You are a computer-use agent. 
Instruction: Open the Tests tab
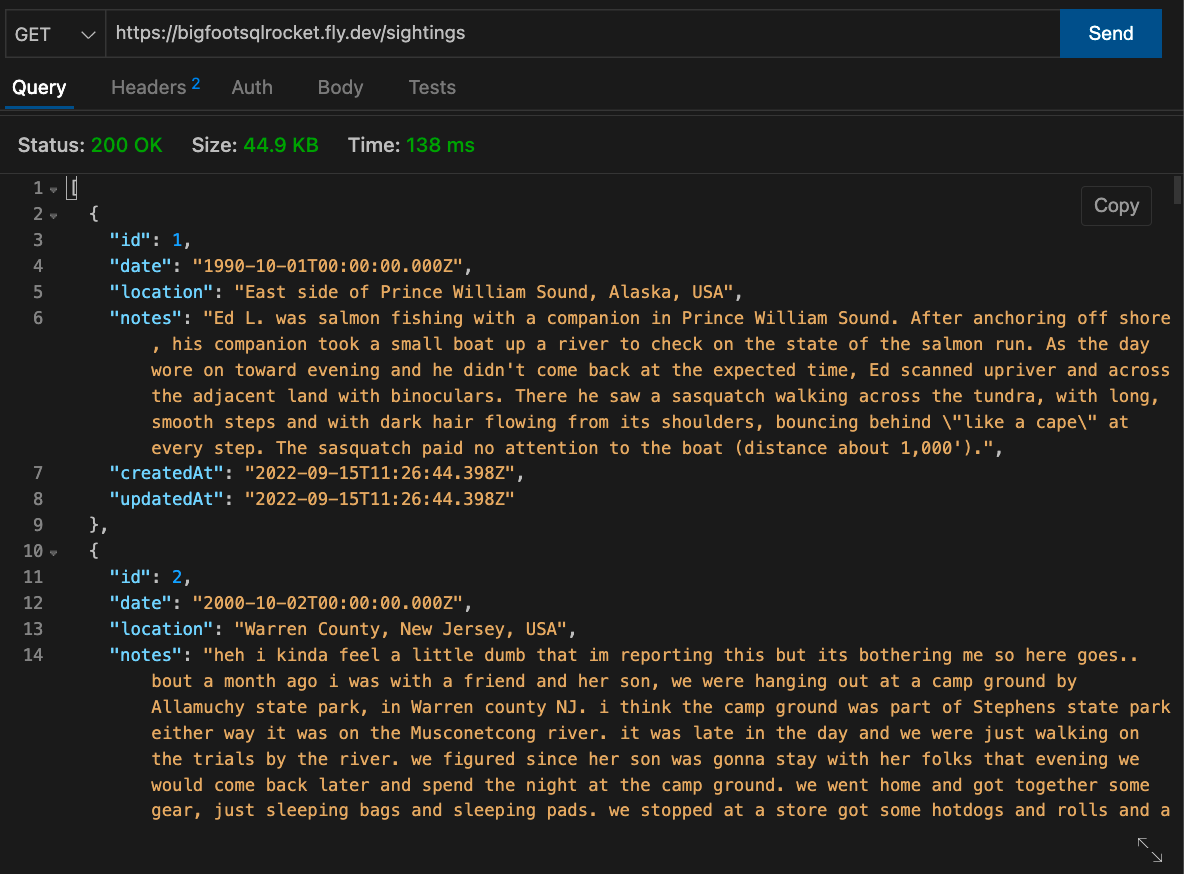pyautogui.click(x=432, y=88)
